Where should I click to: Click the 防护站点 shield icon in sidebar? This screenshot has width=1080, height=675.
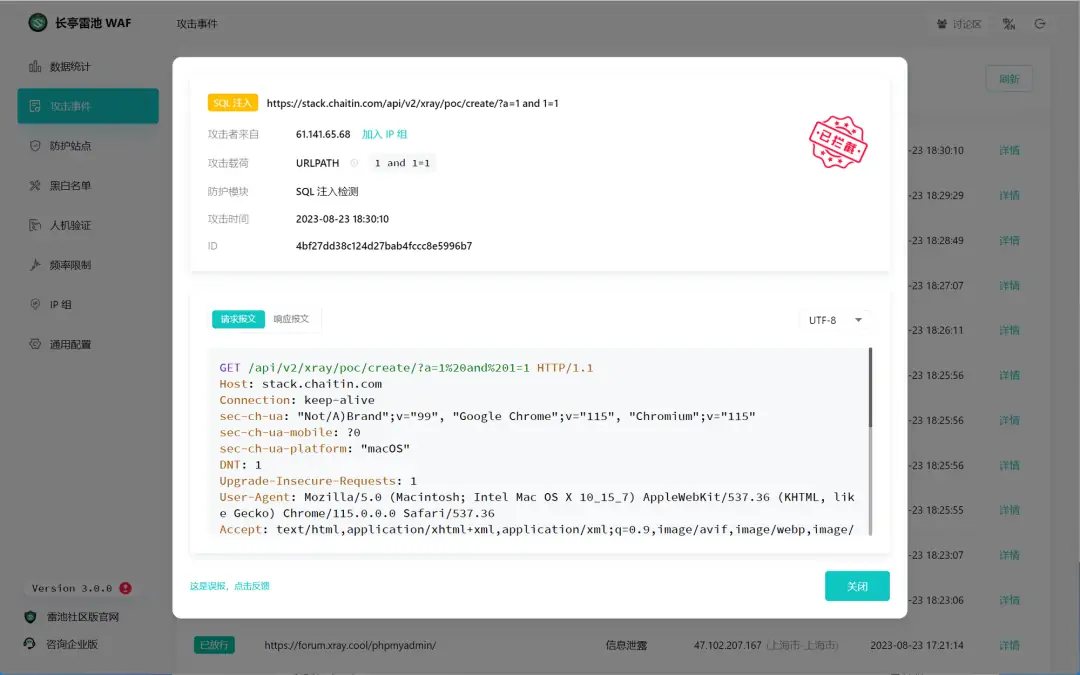pyautogui.click(x=35, y=146)
